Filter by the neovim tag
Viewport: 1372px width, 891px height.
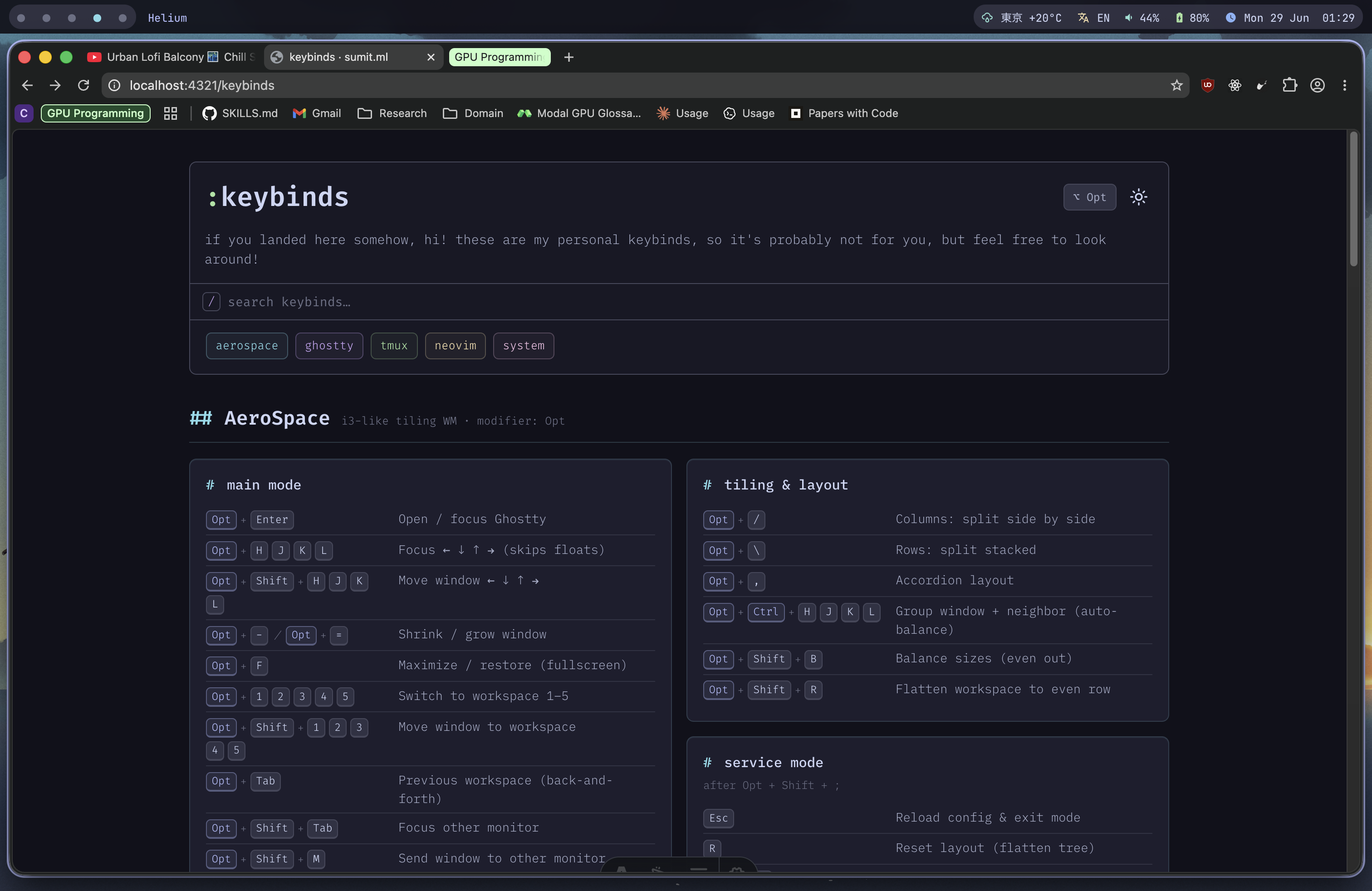click(456, 346)
